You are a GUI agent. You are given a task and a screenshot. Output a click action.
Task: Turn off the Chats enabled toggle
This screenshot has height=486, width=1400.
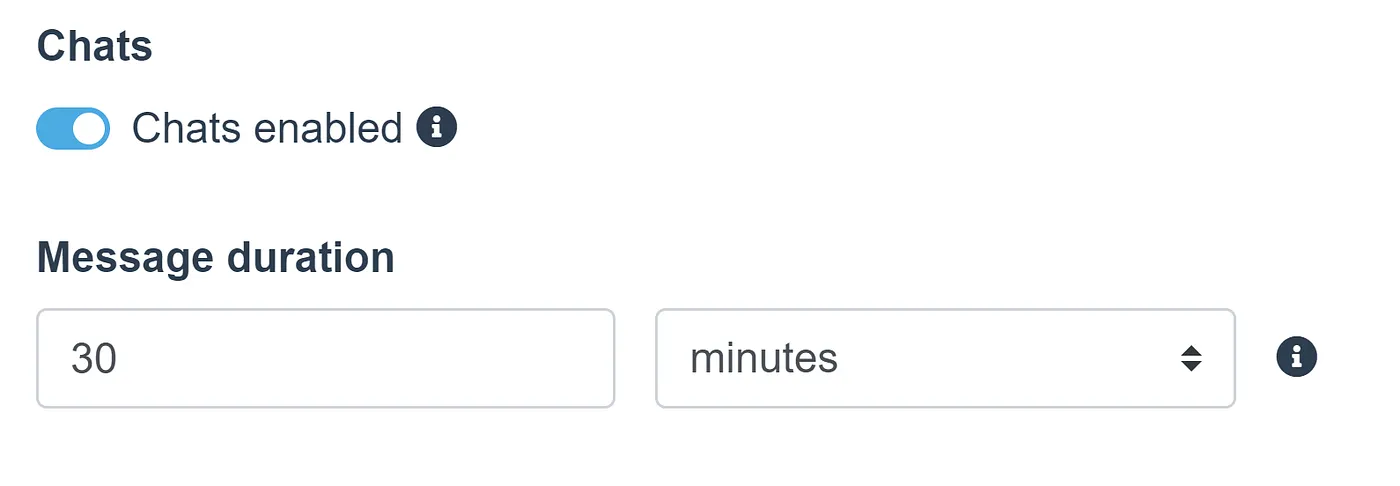click(x=73, y=129)
